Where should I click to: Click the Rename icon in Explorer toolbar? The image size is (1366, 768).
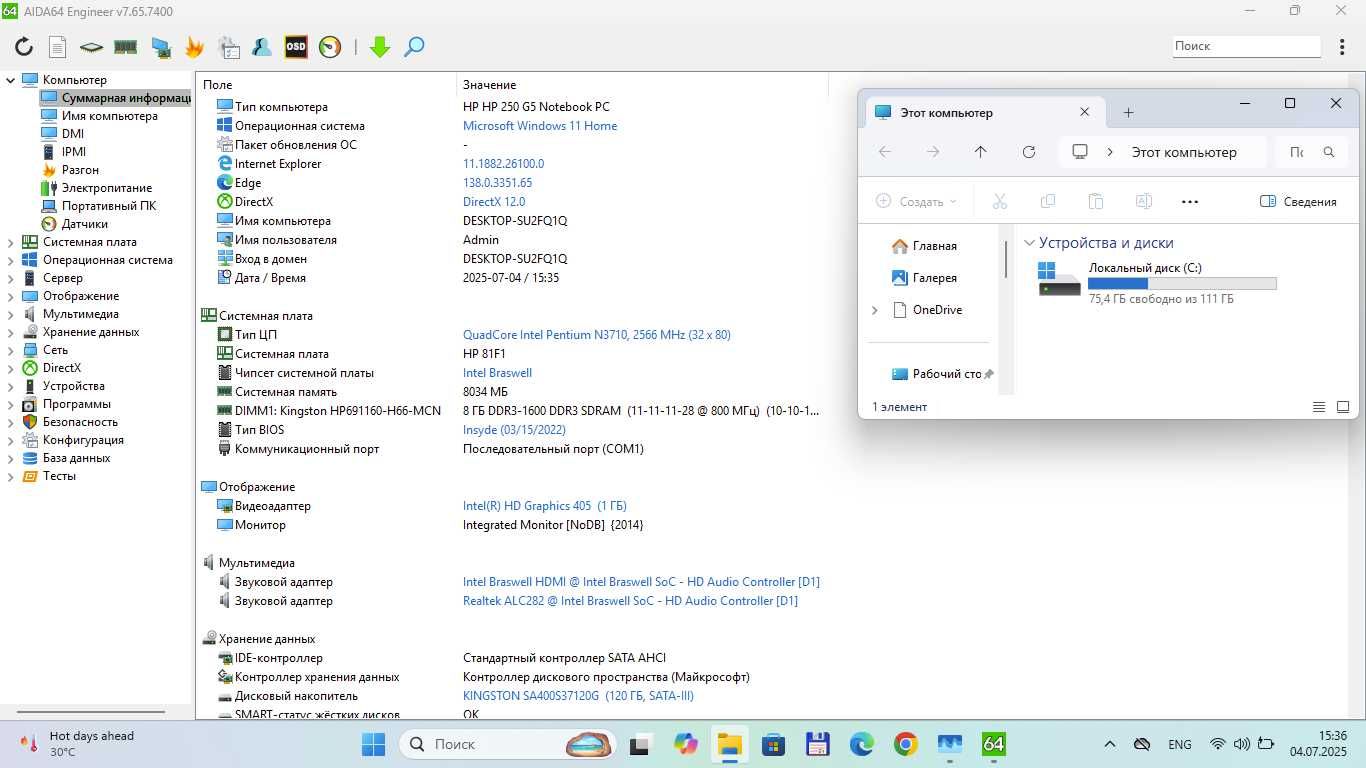(x=1144, y=201)
